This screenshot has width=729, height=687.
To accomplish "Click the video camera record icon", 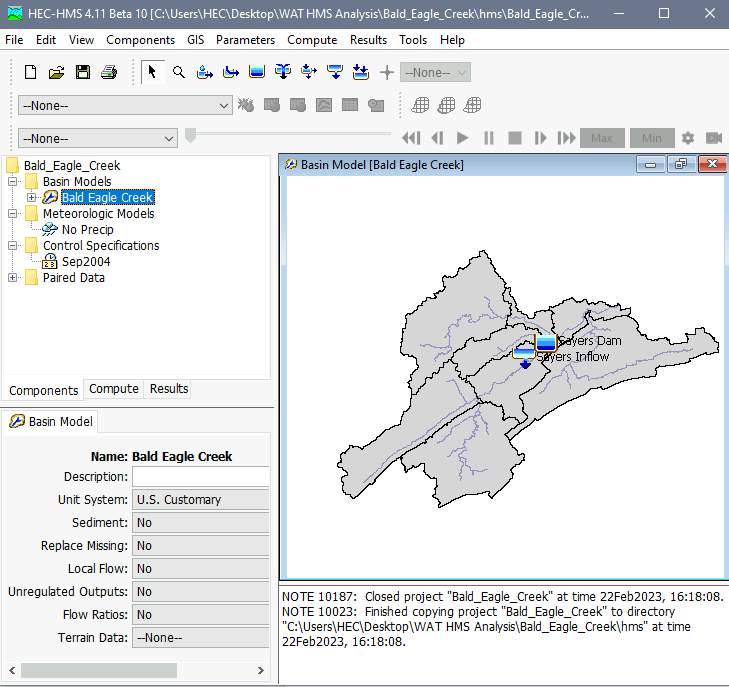I will [x=714, y=138].
